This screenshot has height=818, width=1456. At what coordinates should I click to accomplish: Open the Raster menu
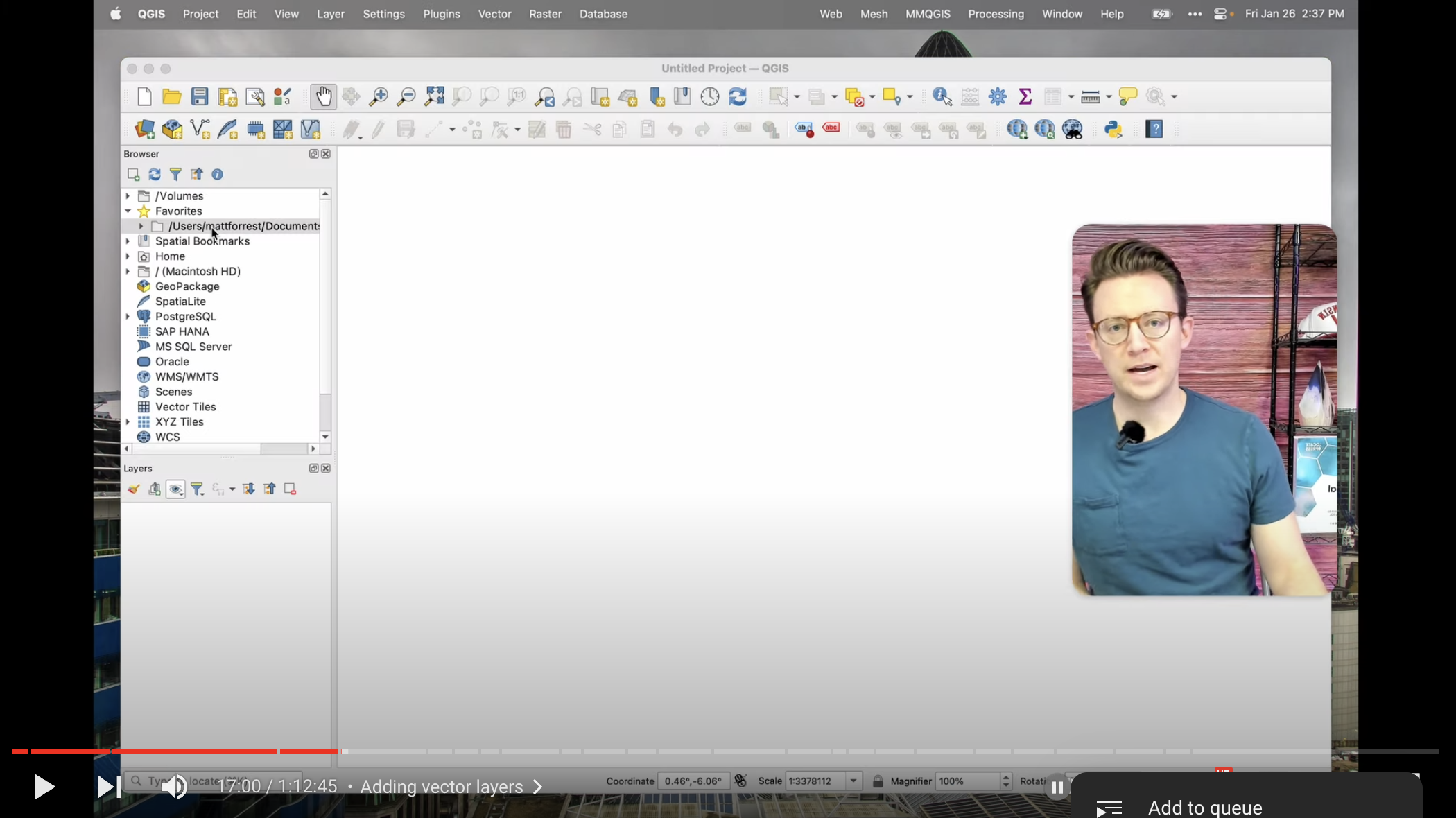545,14
